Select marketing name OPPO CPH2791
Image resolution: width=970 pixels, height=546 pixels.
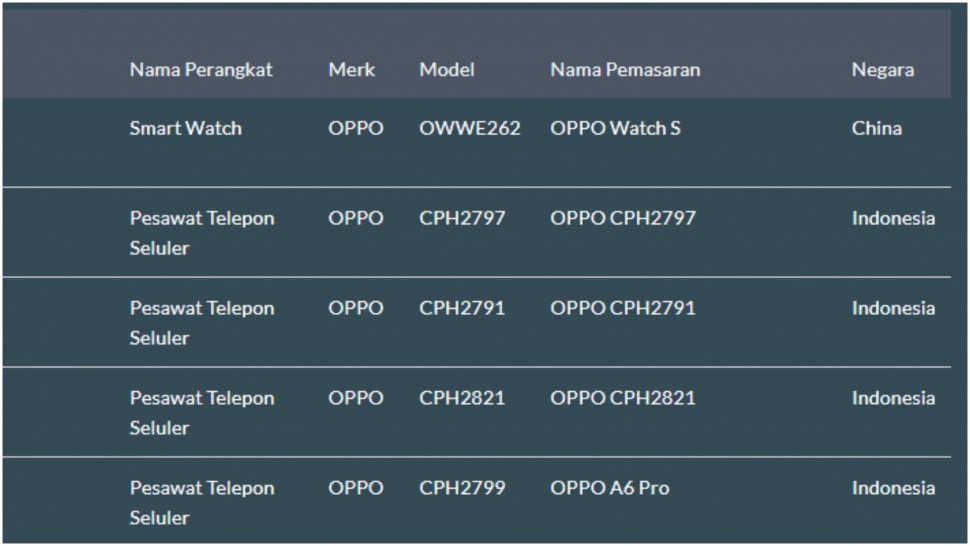coord(622,308)
